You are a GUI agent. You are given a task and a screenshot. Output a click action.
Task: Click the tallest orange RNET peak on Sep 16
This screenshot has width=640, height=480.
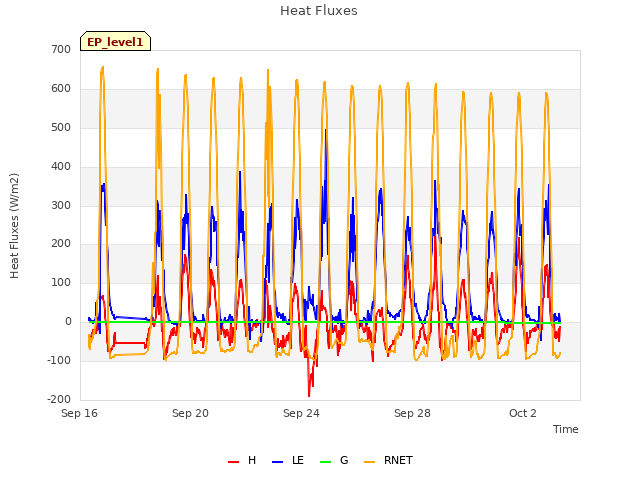pyautogui.click(x=102, y=67)
